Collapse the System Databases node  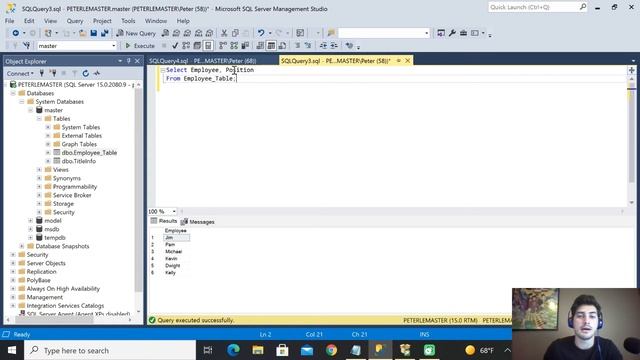point(22,102)
